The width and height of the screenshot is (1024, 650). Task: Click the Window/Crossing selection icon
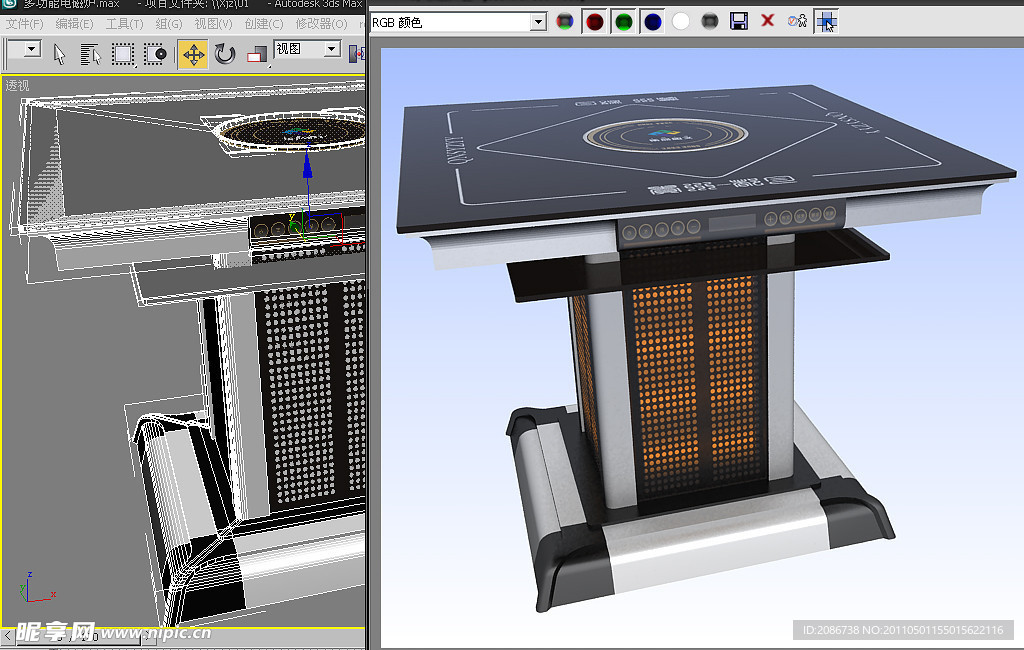point(155,53)
